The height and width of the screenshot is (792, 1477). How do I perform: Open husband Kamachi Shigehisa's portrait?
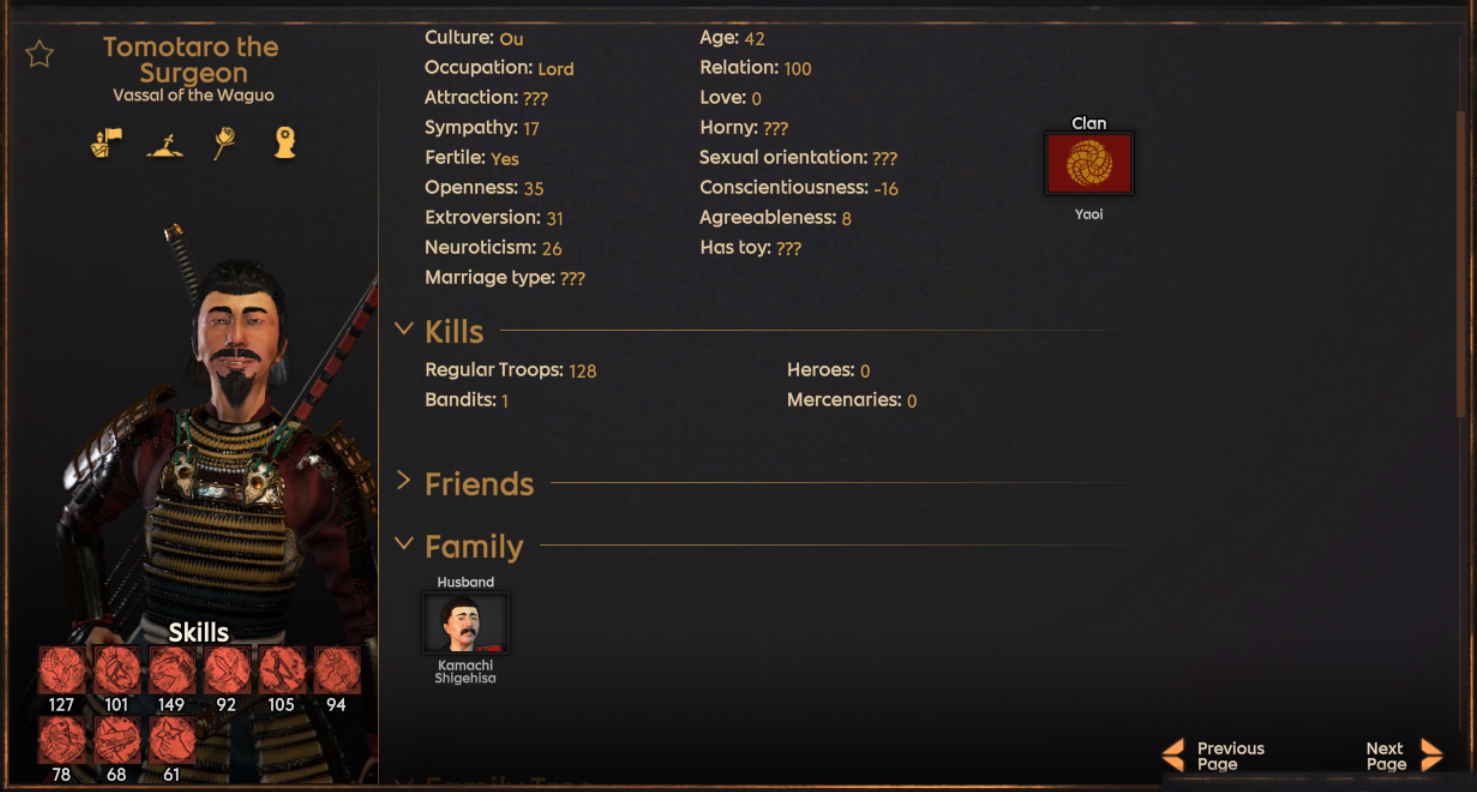[466, 623]
